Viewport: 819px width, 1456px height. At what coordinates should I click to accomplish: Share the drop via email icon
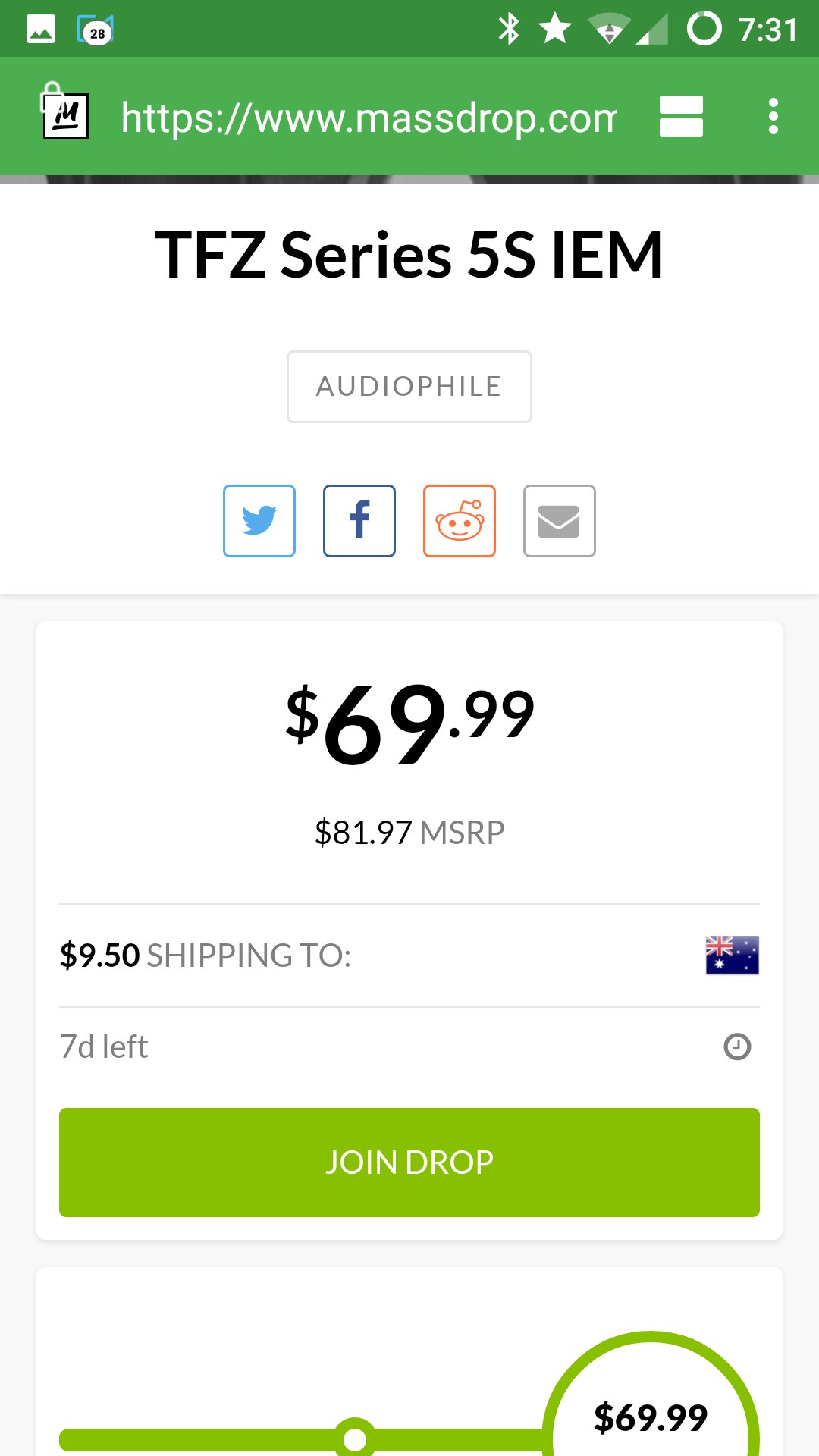(560, 521)
